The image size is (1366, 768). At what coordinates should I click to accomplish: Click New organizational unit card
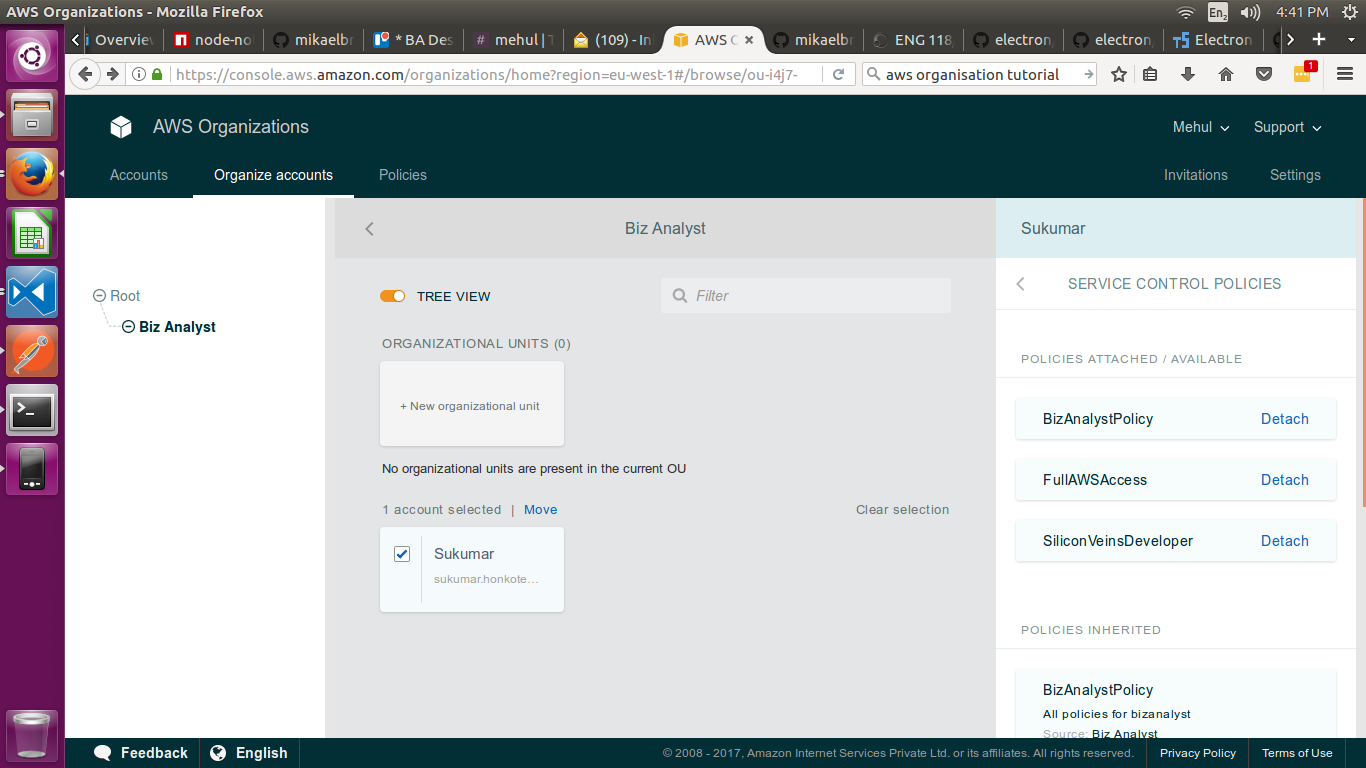pyautogui.click(x=472, y=404)
